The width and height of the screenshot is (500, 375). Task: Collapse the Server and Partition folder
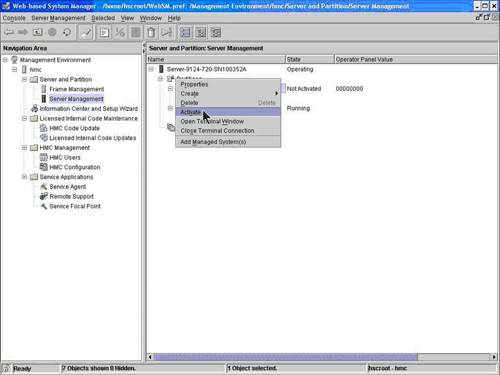point(24,79)
